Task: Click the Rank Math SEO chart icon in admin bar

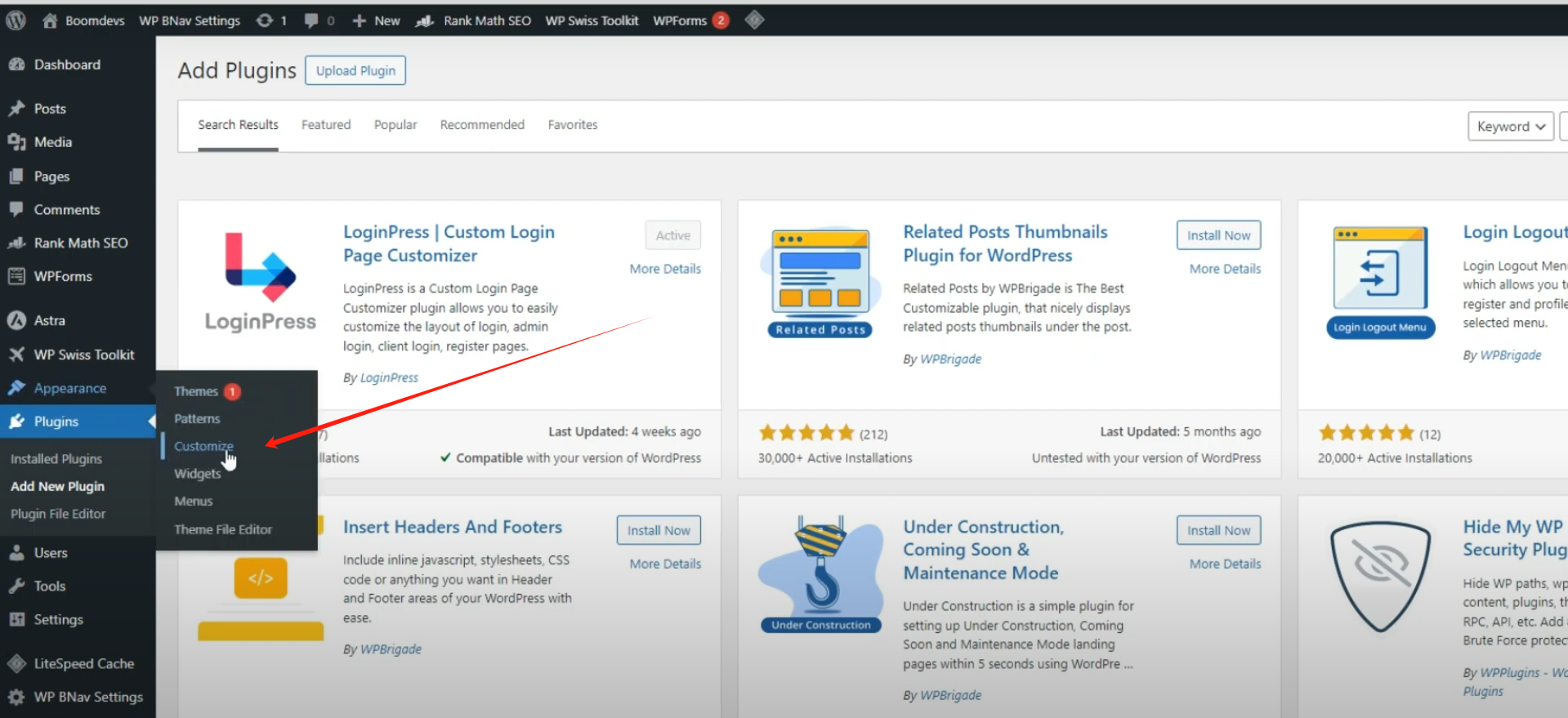Action: pyautogui.click(x=424, y=20)
